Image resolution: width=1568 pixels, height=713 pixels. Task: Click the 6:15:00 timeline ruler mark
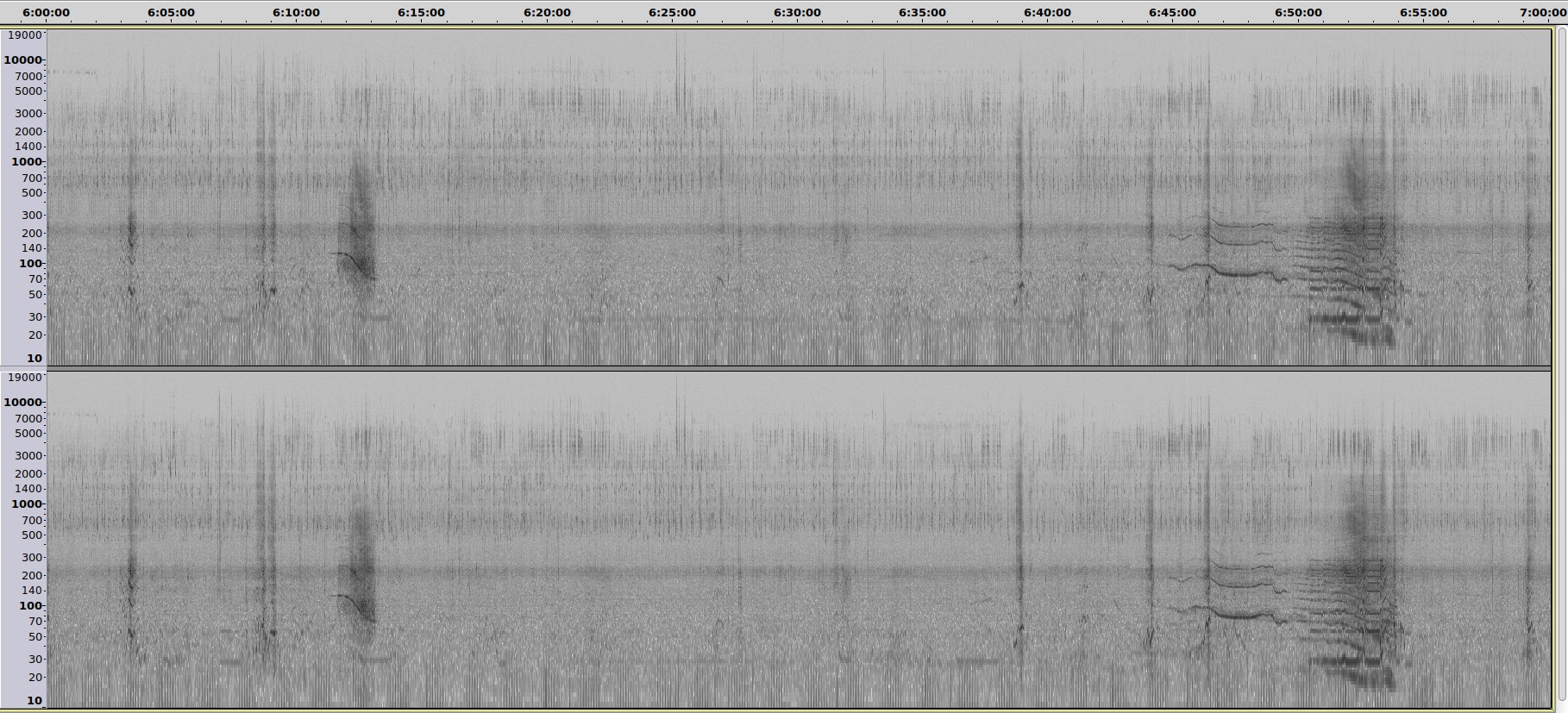point(421,13)
